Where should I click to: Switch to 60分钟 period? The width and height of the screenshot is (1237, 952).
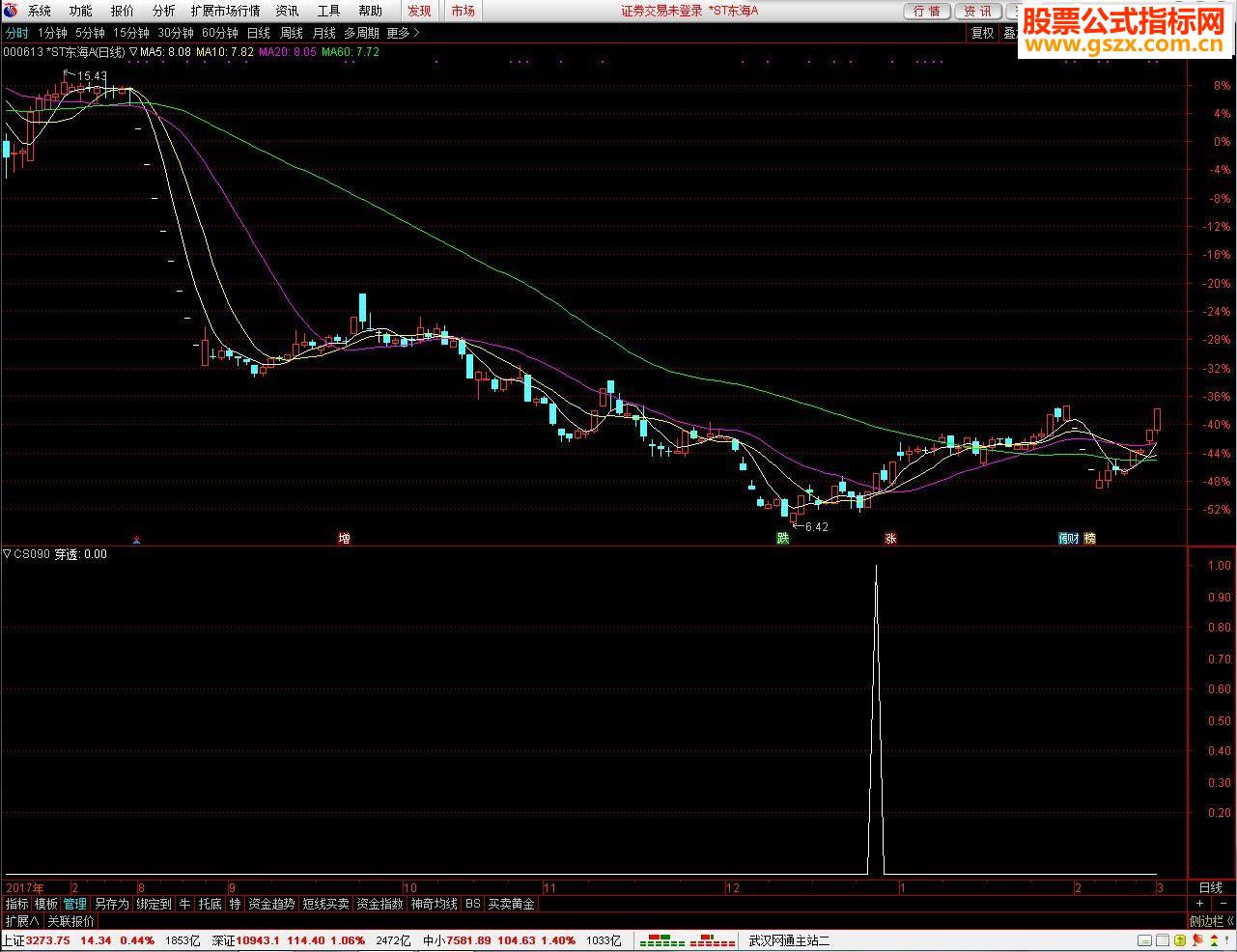220,32
